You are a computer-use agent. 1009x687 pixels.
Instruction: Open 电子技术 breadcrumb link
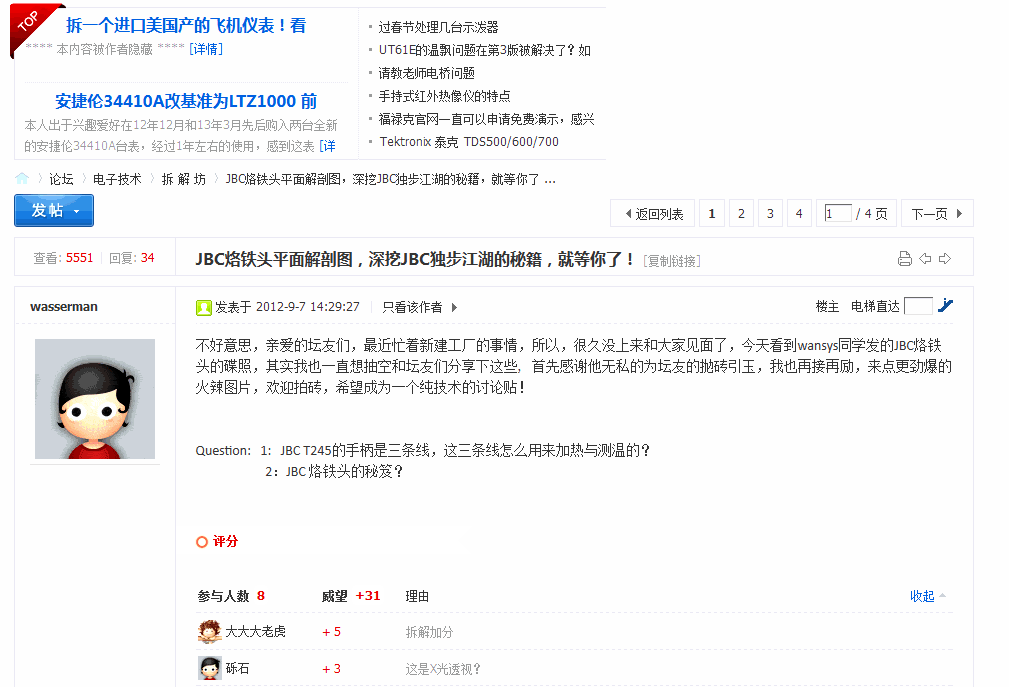point(117,179)
